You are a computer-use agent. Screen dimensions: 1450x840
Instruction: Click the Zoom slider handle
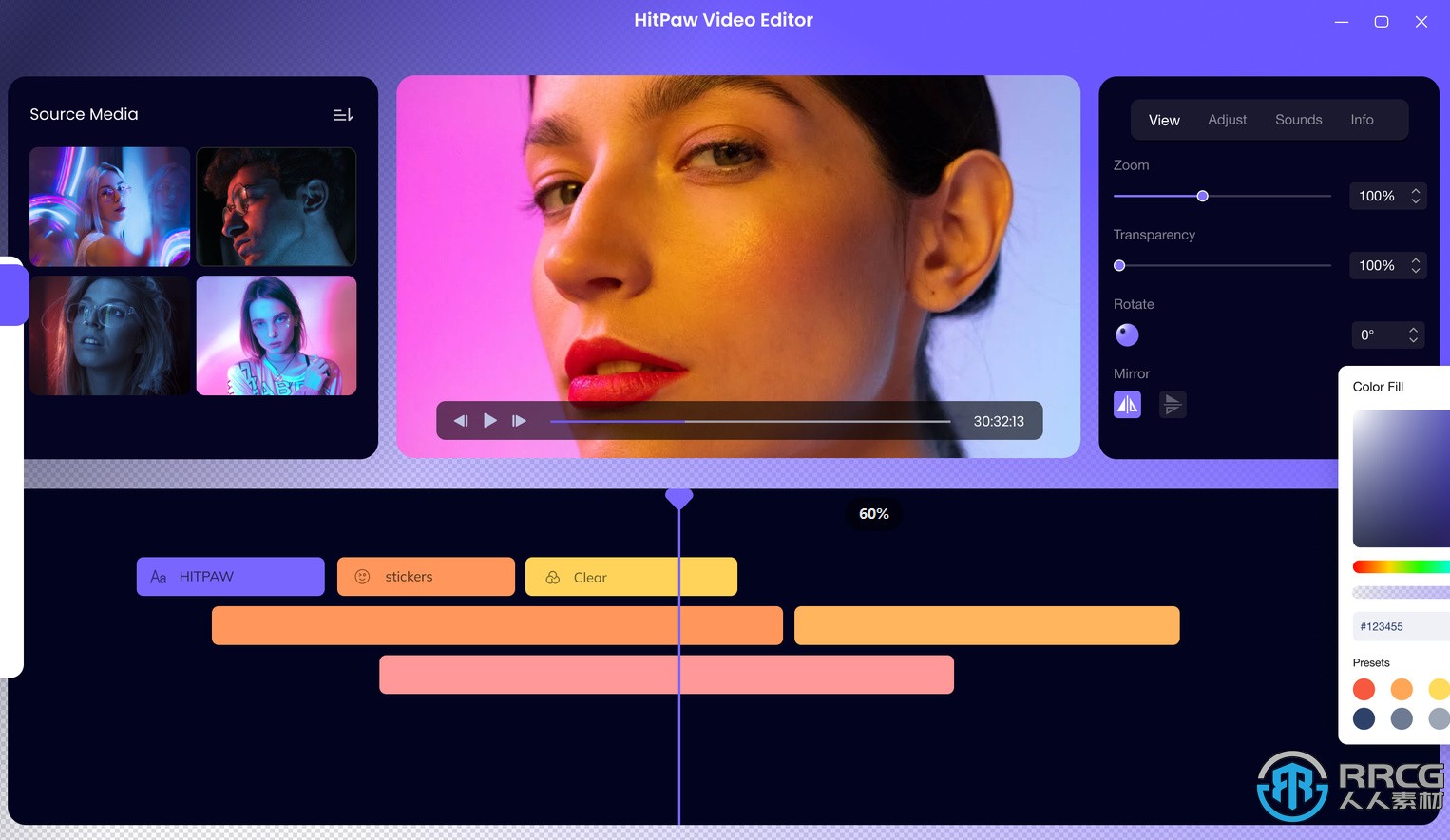tap(1202, 196)
